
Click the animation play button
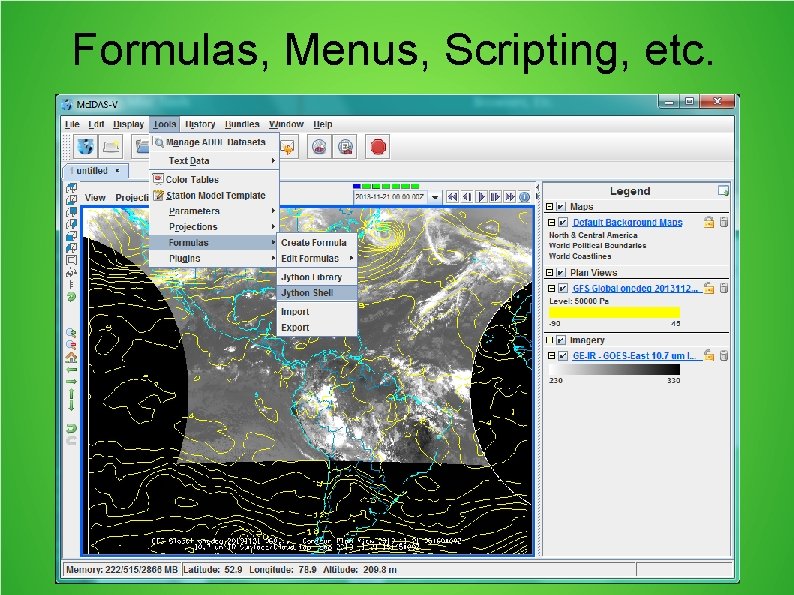point(481,196)
